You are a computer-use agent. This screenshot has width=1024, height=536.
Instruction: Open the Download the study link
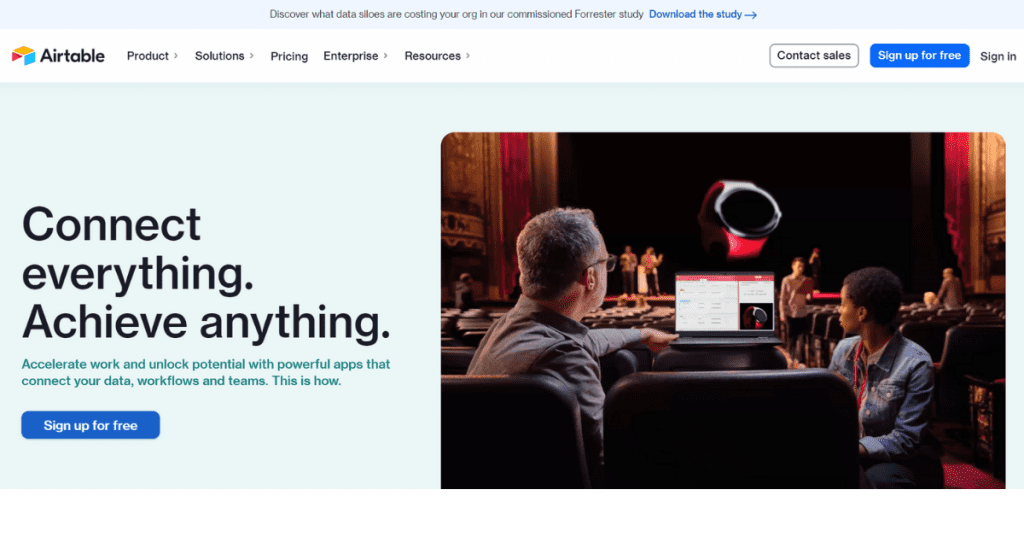(695, 15)
